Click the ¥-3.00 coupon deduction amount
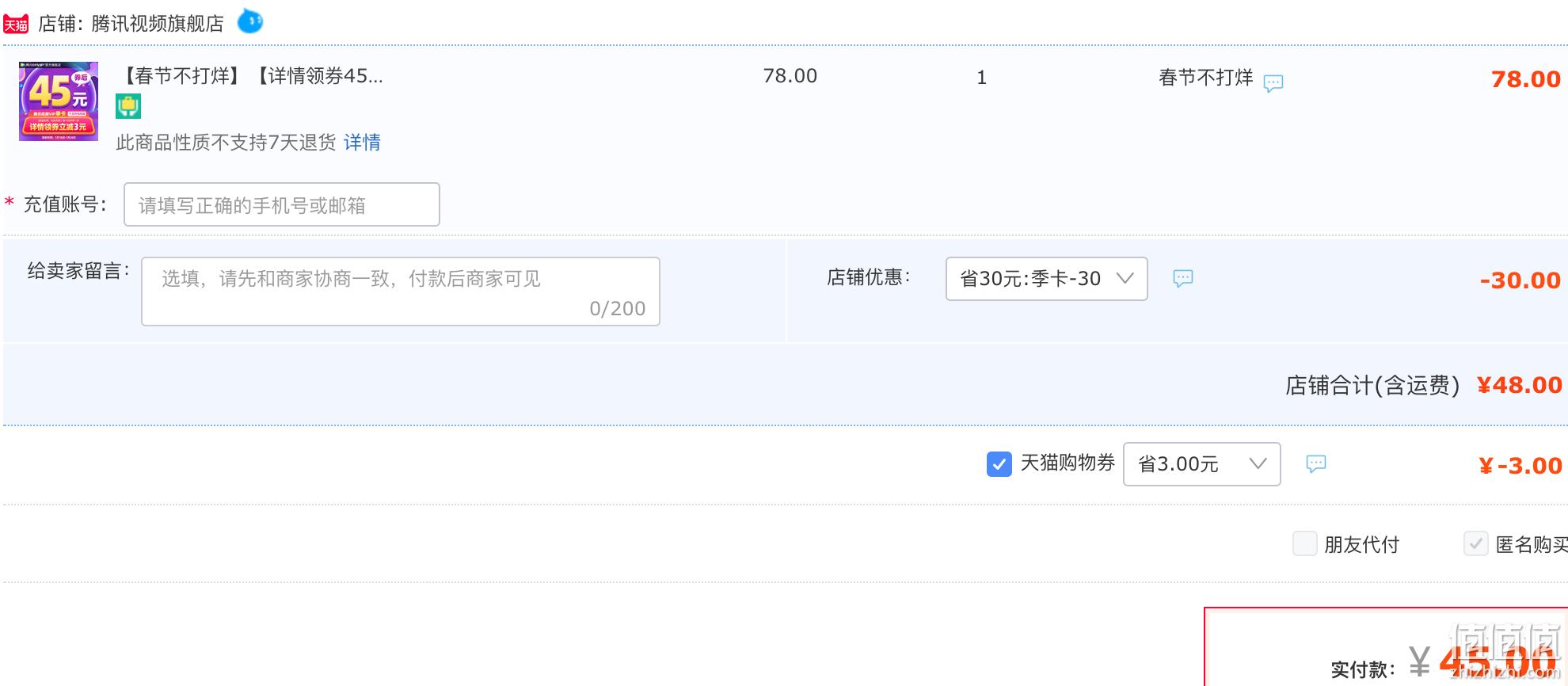 pyautogui.click(x=1520, y=466)
